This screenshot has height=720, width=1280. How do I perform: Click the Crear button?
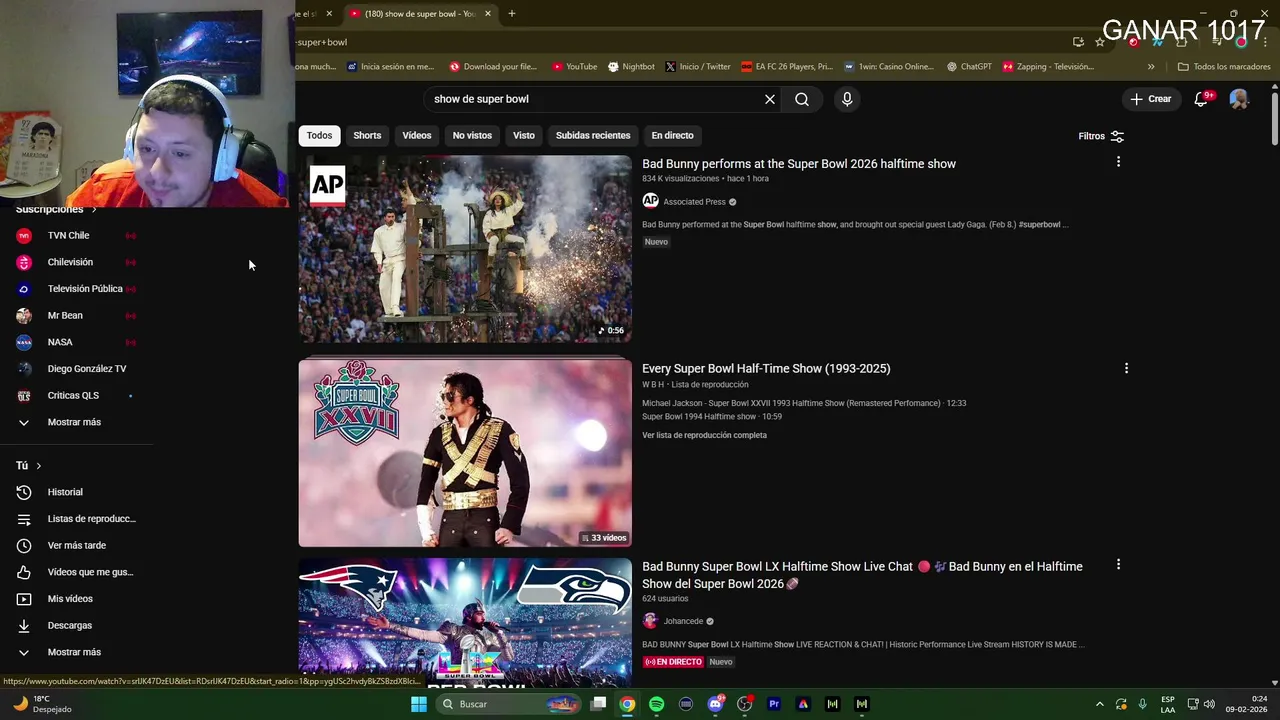coord(1150,99)
